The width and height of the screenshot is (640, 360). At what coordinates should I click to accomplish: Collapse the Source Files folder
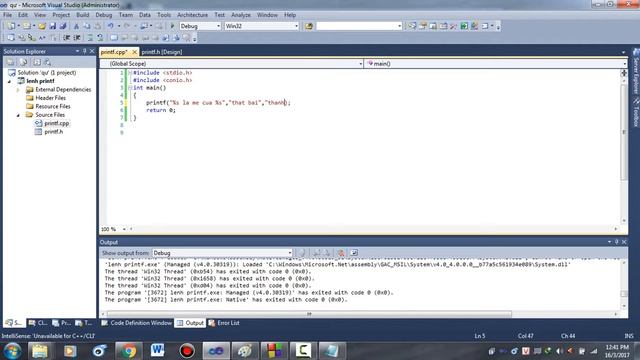(x=18, y=115)
